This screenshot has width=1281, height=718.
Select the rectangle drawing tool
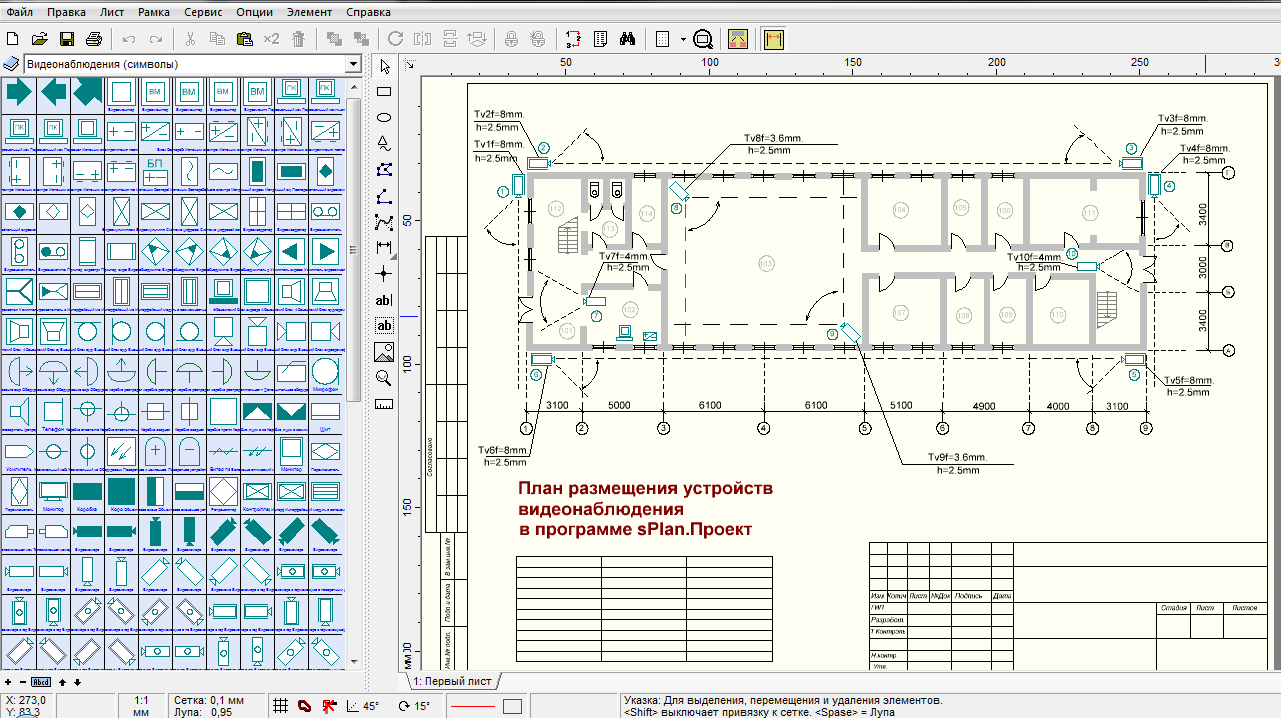[383, 91]
